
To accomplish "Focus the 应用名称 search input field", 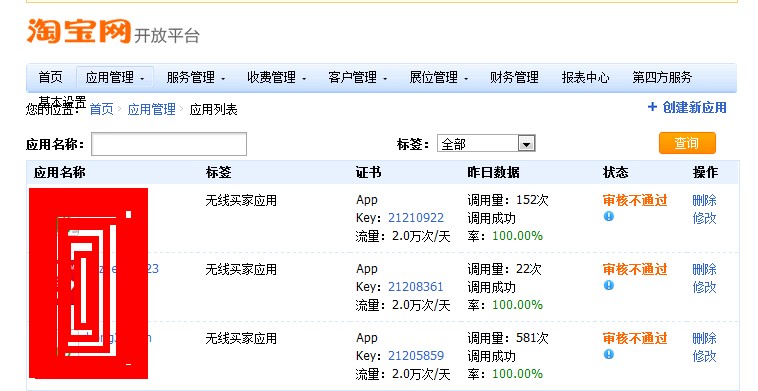I will click(169, 144).
